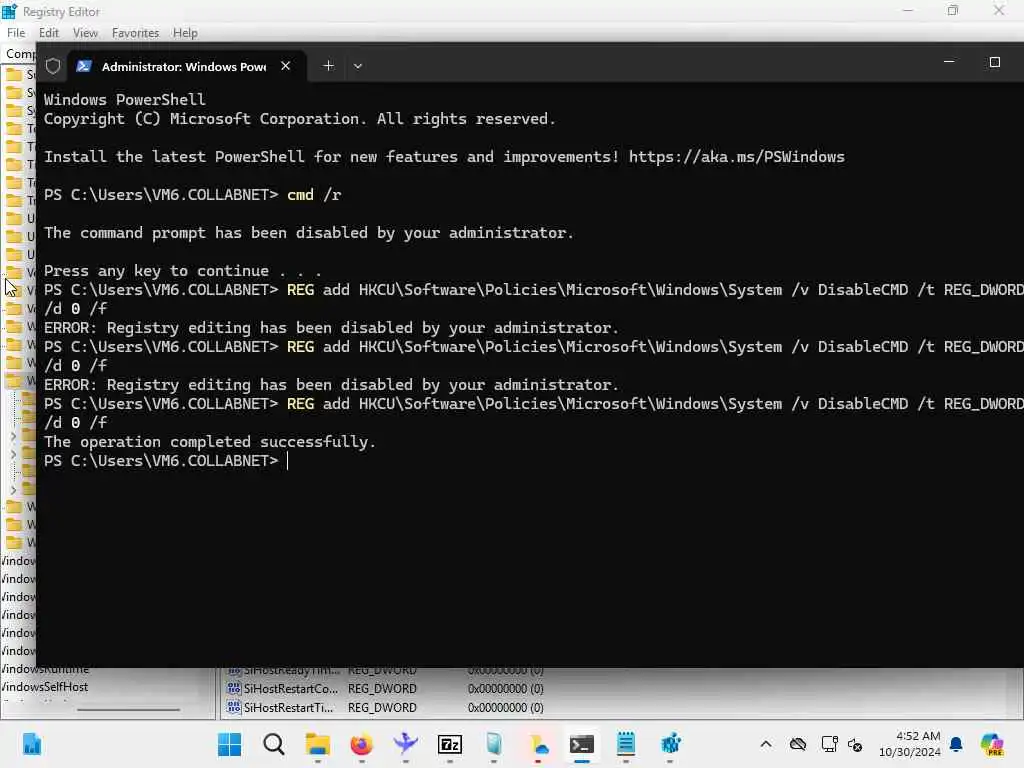Open the yellow and blue app on taskbar

pyautogui.click(x=538, y=744)
